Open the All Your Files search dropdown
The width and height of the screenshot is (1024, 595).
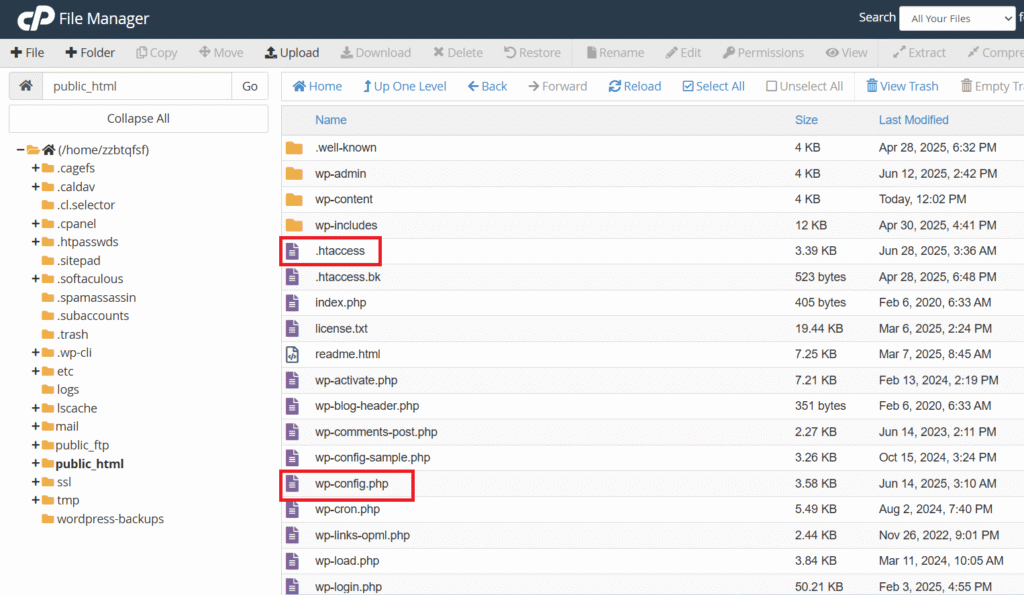pos(956,17)
